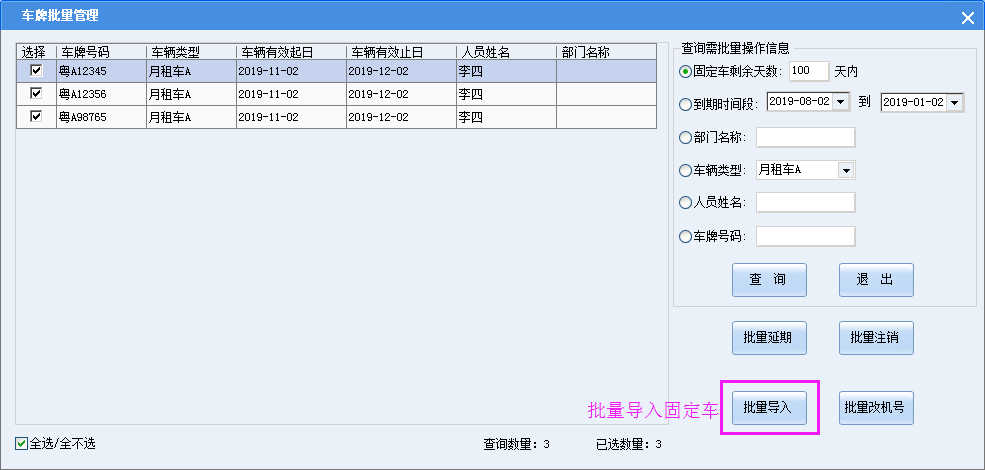Image resolution: width=985 pixels, height=470 pixels.
Task: Select the 车牌号码 radio button
Action: (x=686, y=237)
